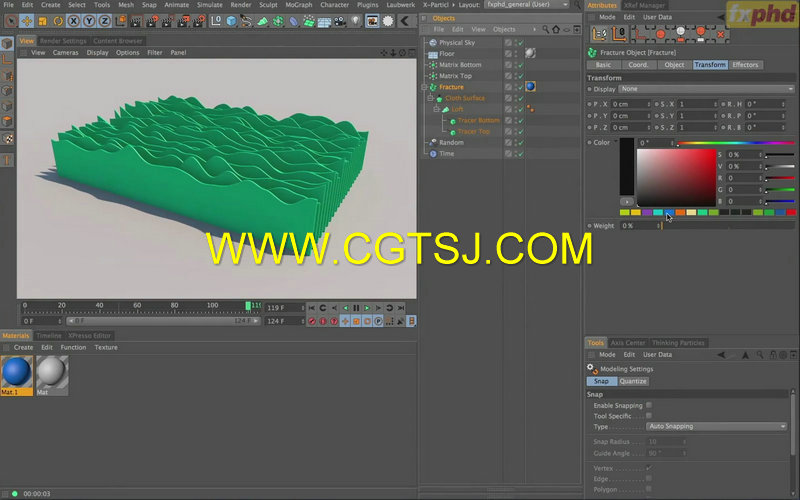Click the Coord. attribute tab button
The width and height of the screenshot is (800, 500).
(638, 65)
